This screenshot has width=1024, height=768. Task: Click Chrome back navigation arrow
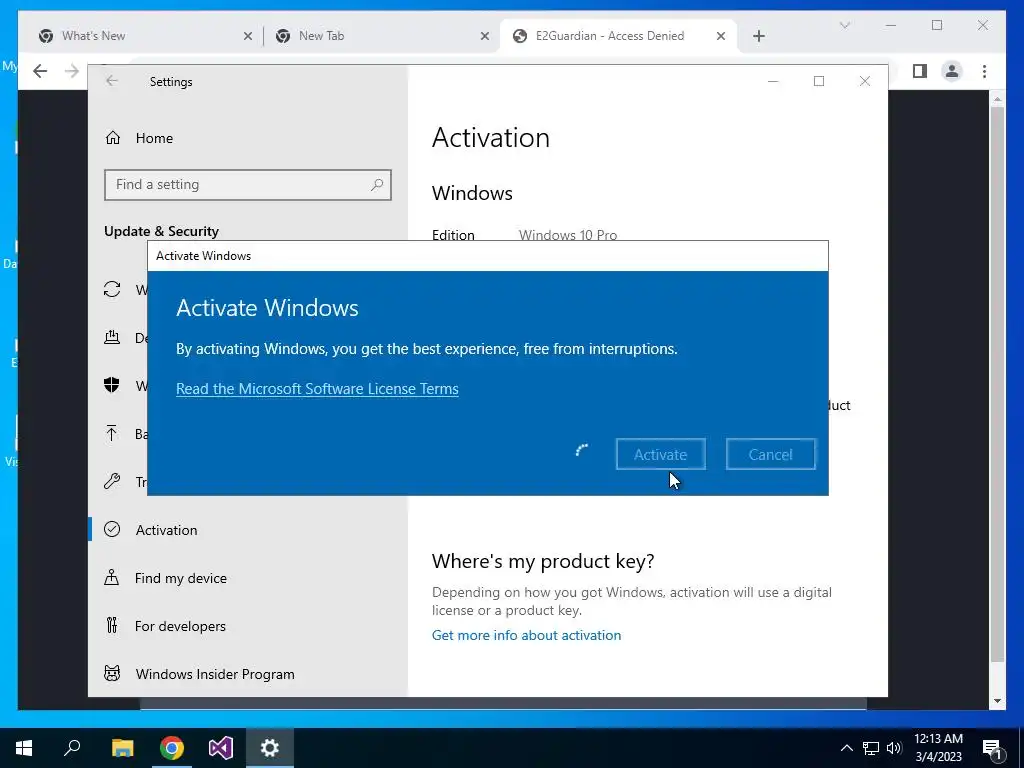[x=40, y=71]
